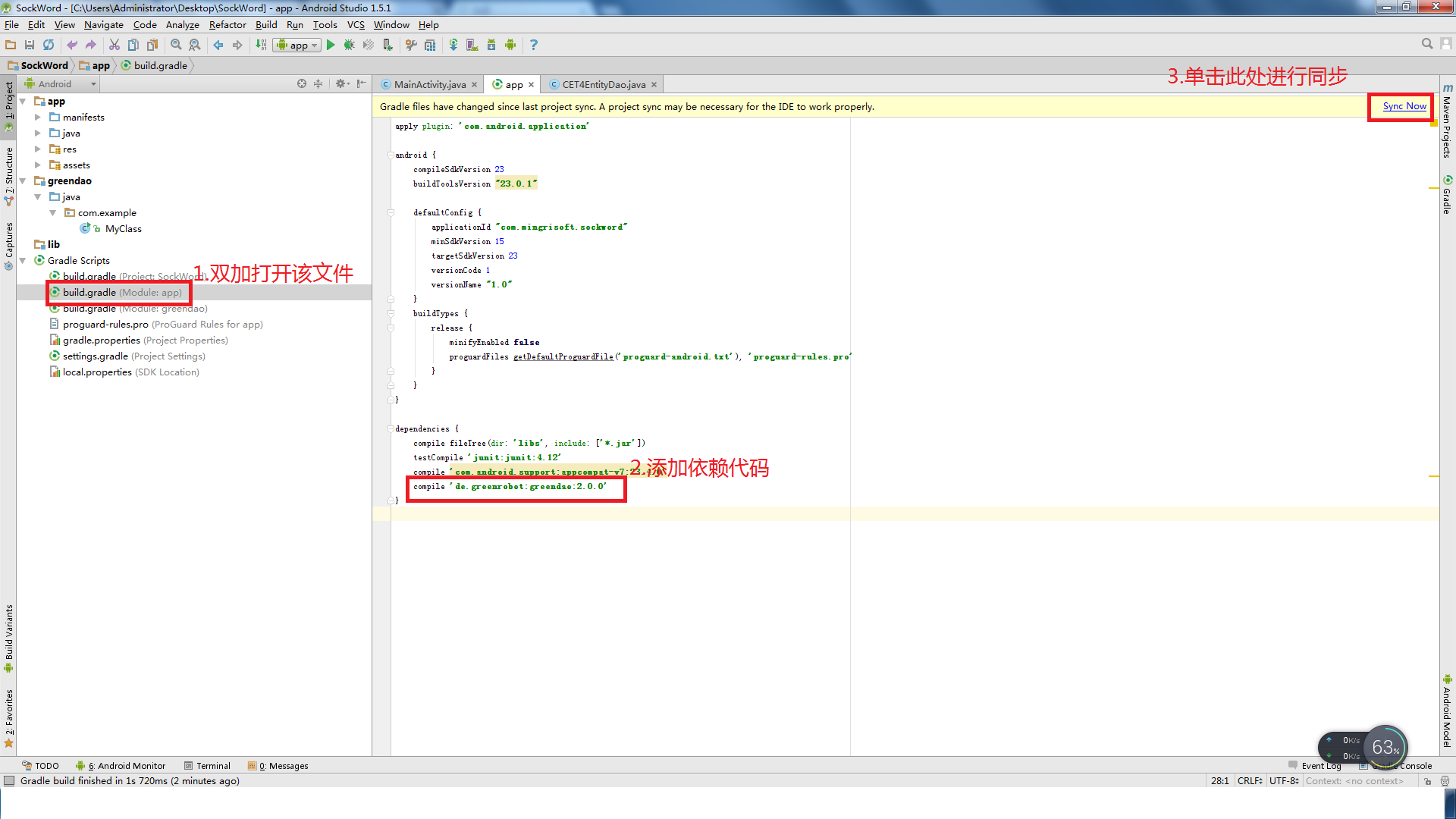Collapse the app module tree node

[23, 101]
